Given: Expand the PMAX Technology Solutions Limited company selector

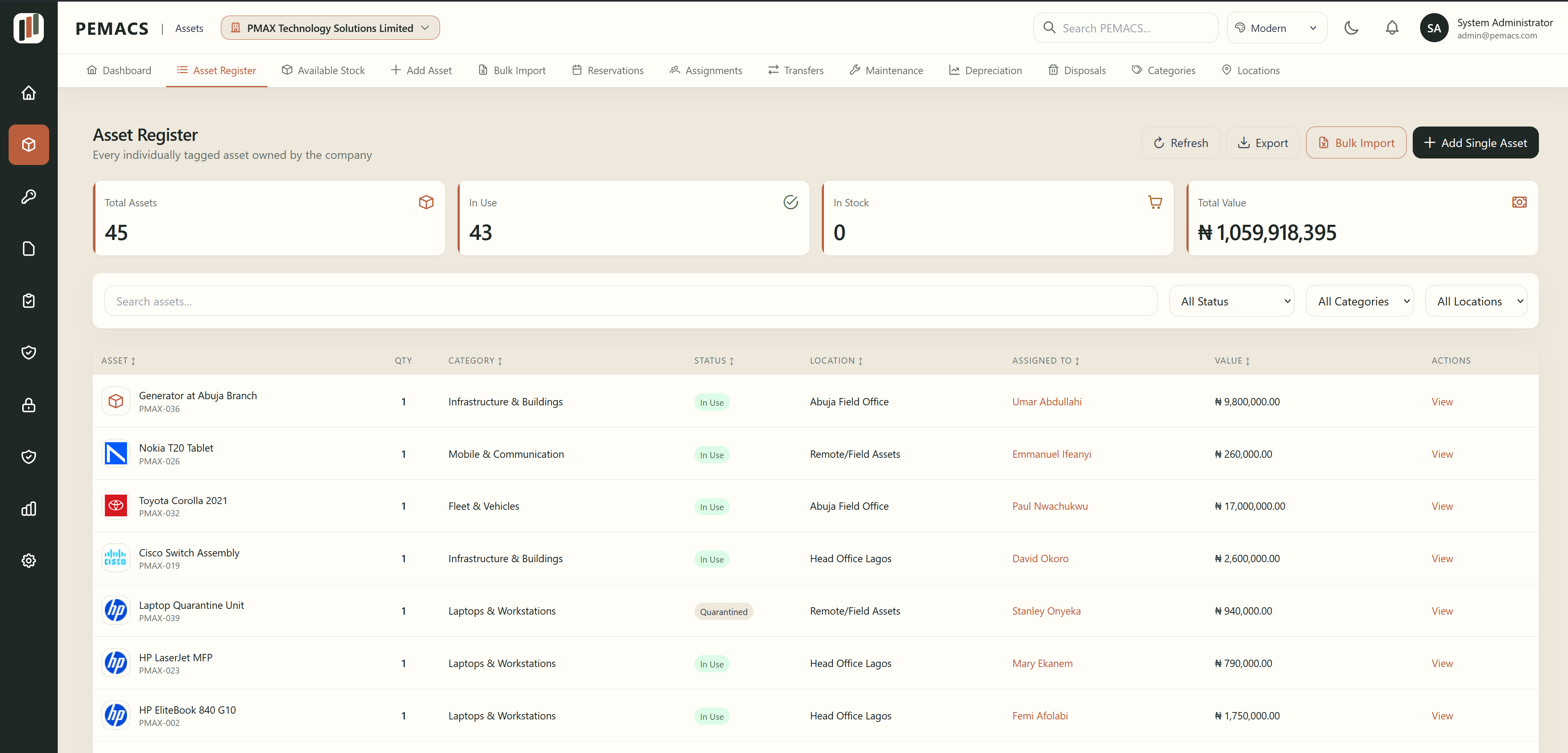Looking at the screenshot, I should (x=330, y=28).
